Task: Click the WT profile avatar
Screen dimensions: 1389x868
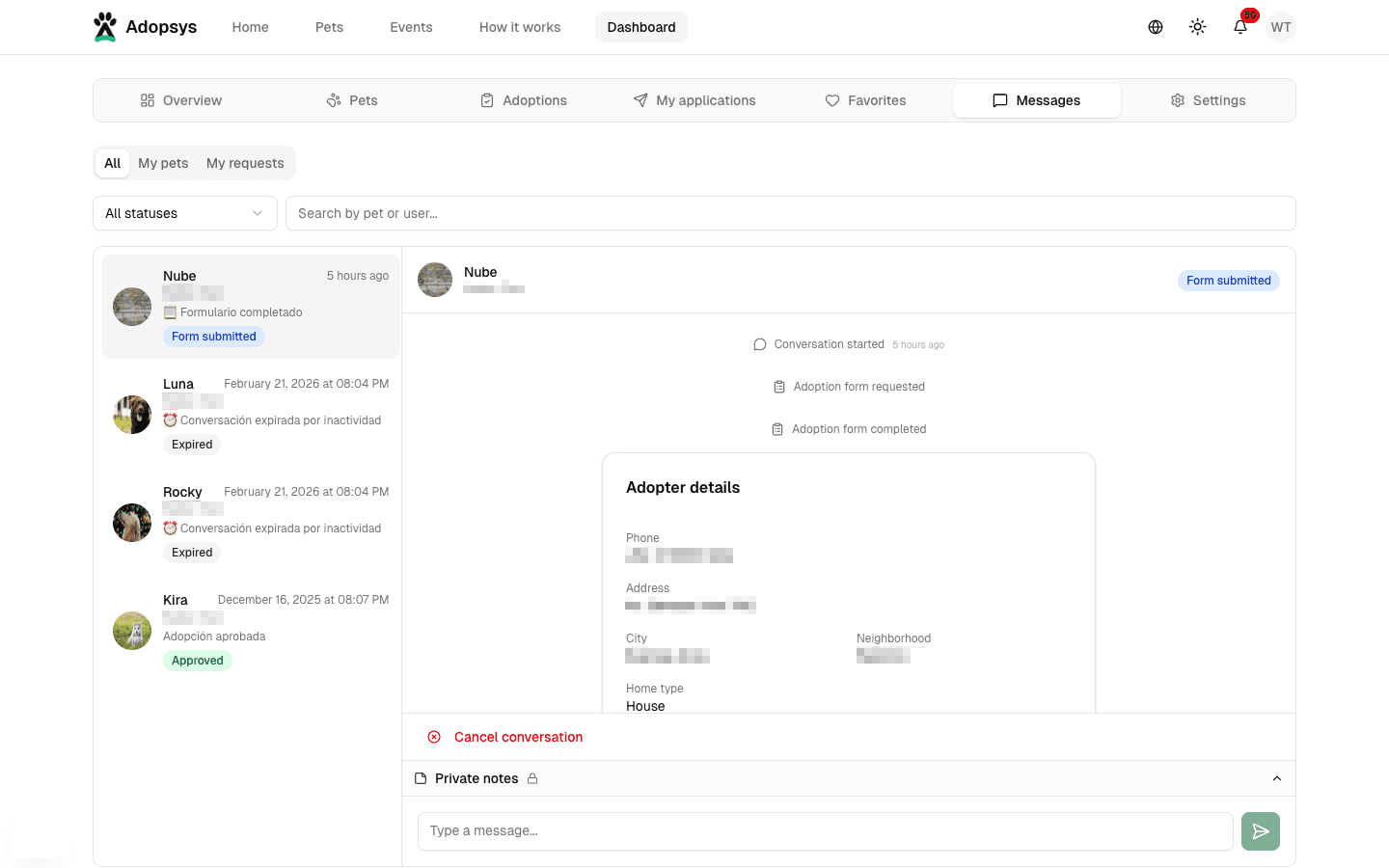Action: coord(1280,26)
